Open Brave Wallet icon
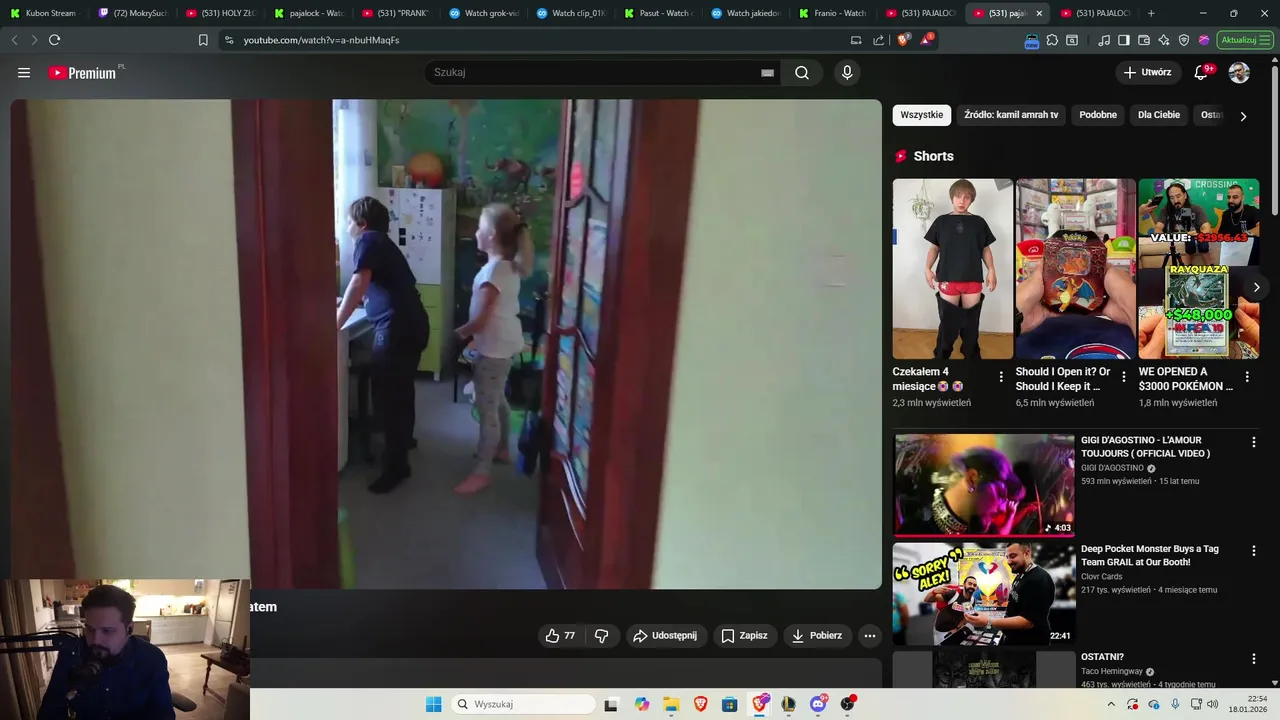This screenshot has height=720, width=1280. point(1144,40)
